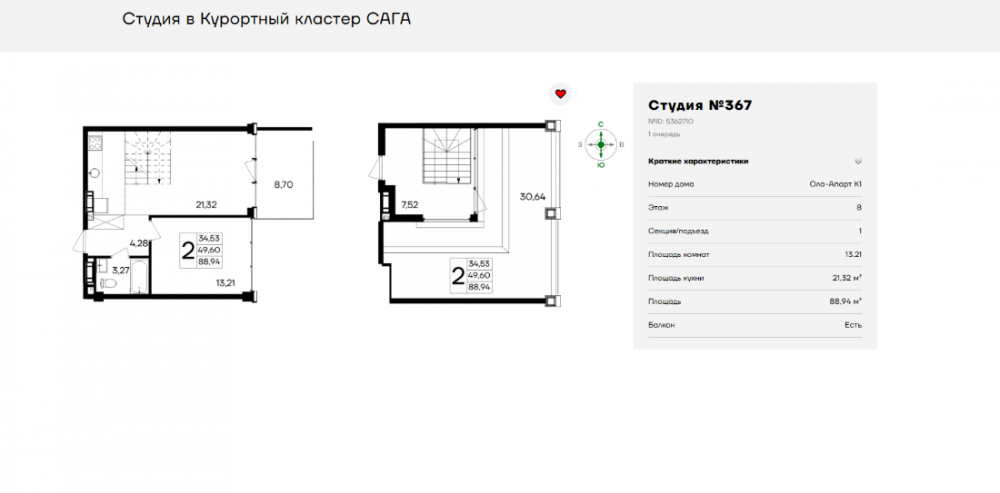The height and width of the screenshot is (493, 1000).
Task: Click the staircase on the second-level plan
Action: pos(445,158)
